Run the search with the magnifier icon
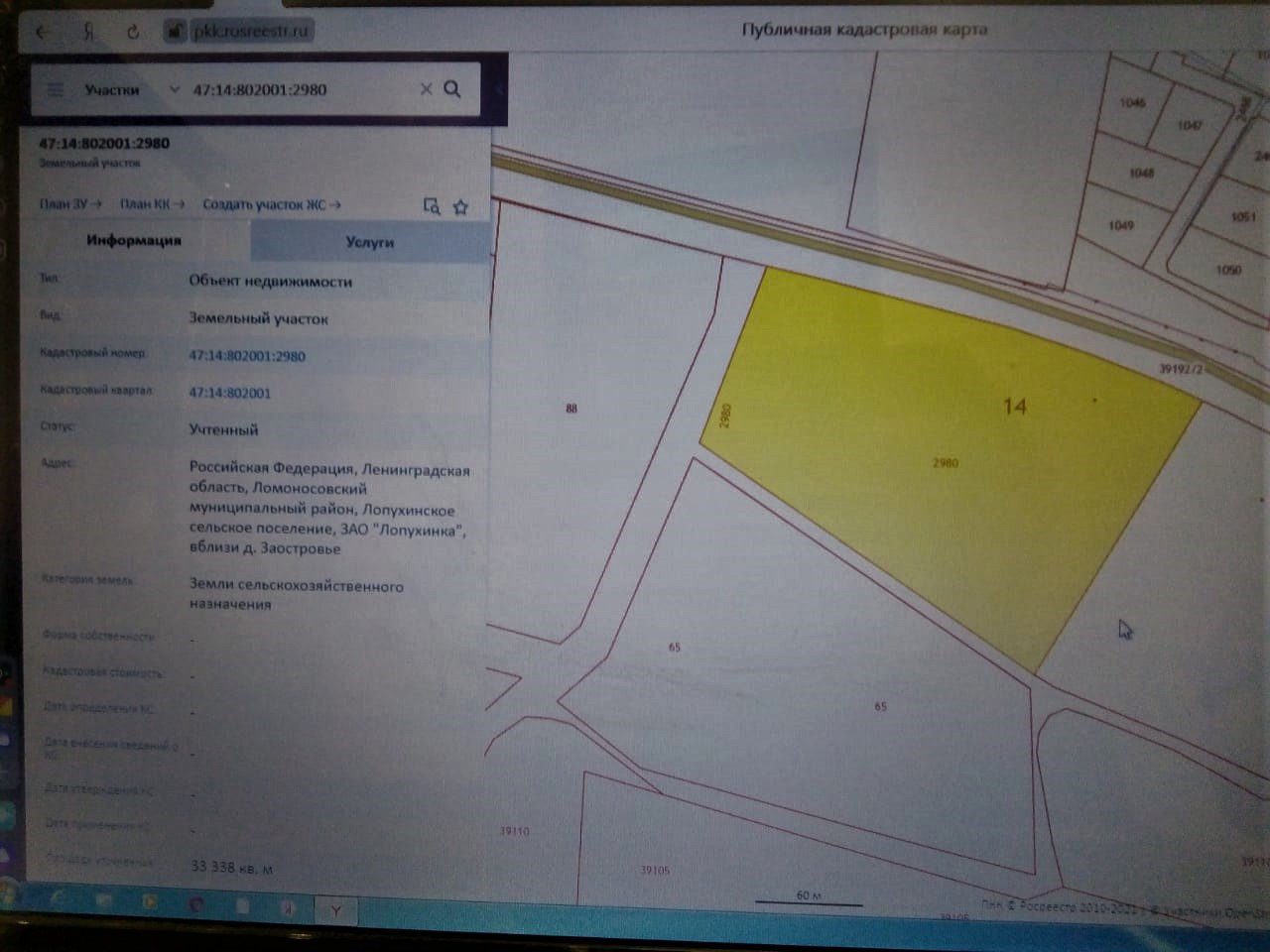 pos(452,89)
